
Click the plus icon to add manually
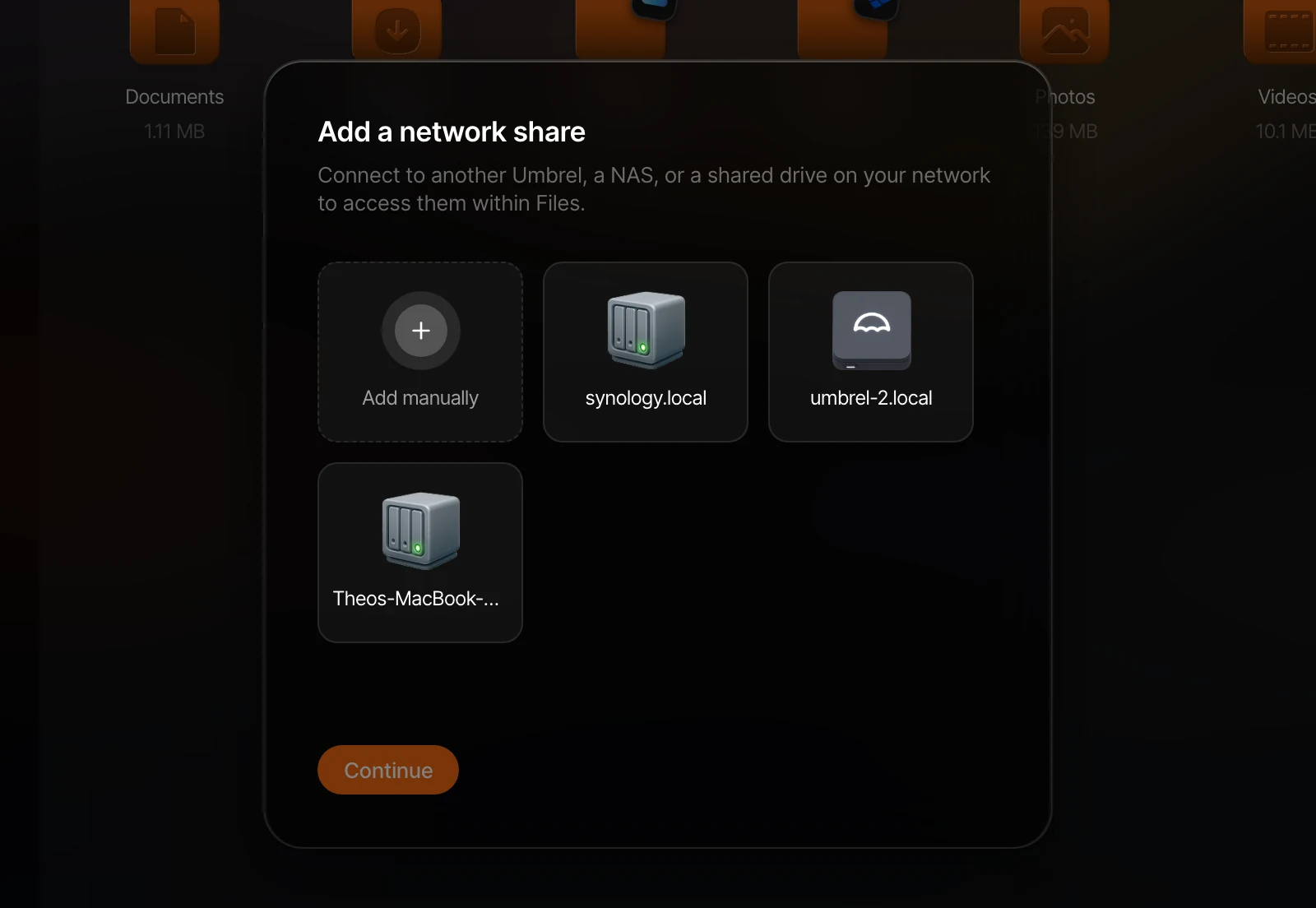click(x=420, y=331)
